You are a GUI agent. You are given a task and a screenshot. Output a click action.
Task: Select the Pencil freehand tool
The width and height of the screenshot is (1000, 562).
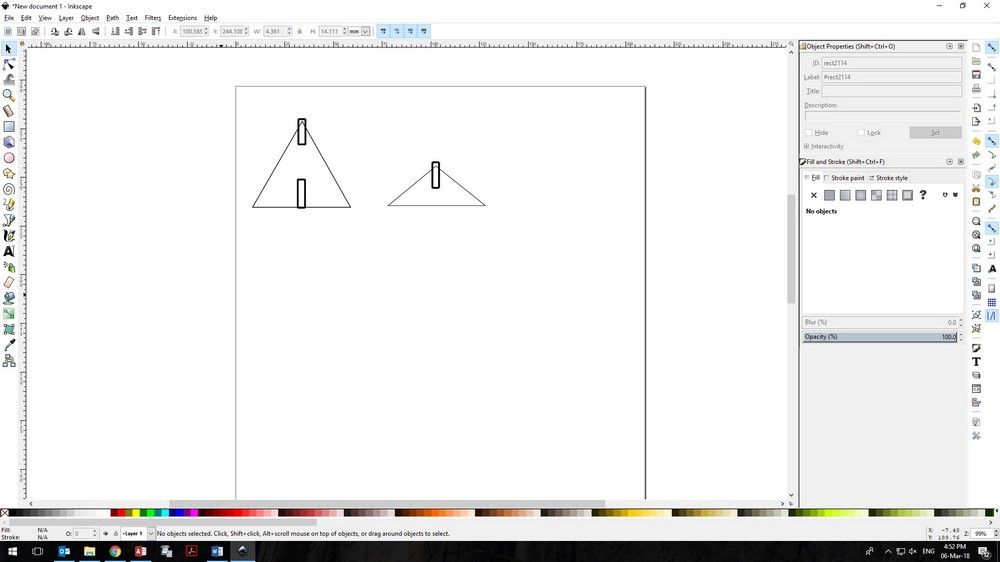click(x=9, y=205)
